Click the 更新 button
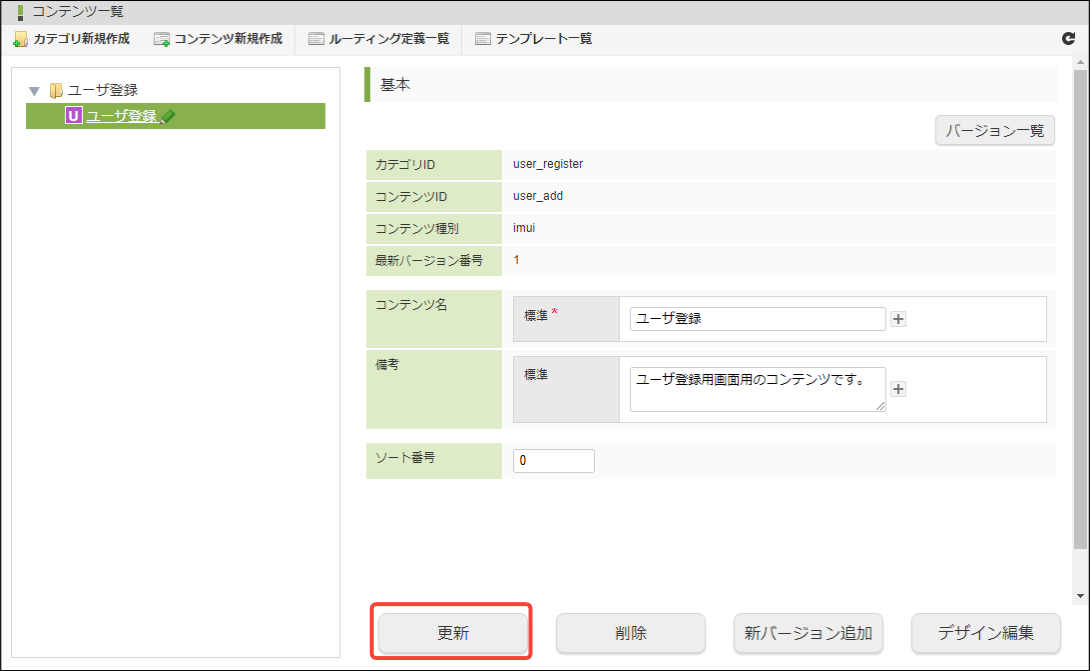The image size is (1090, 671). (453, 633)
